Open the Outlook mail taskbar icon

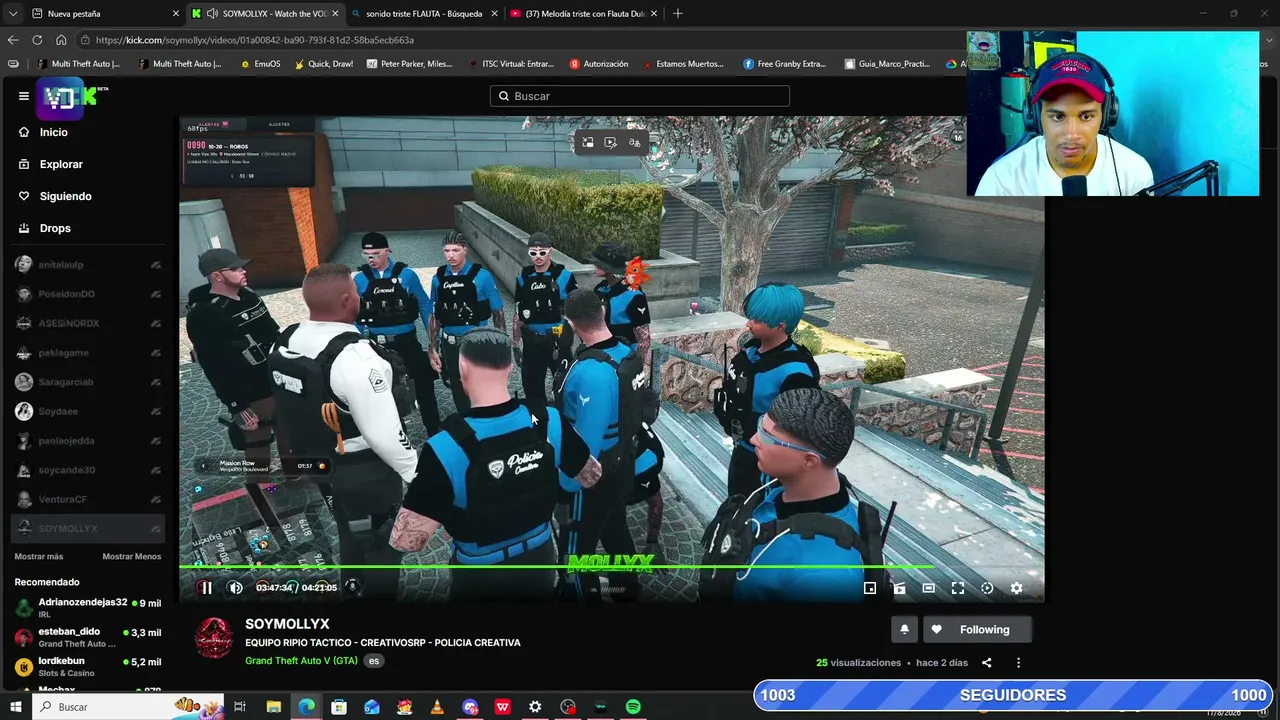point(372,707)
